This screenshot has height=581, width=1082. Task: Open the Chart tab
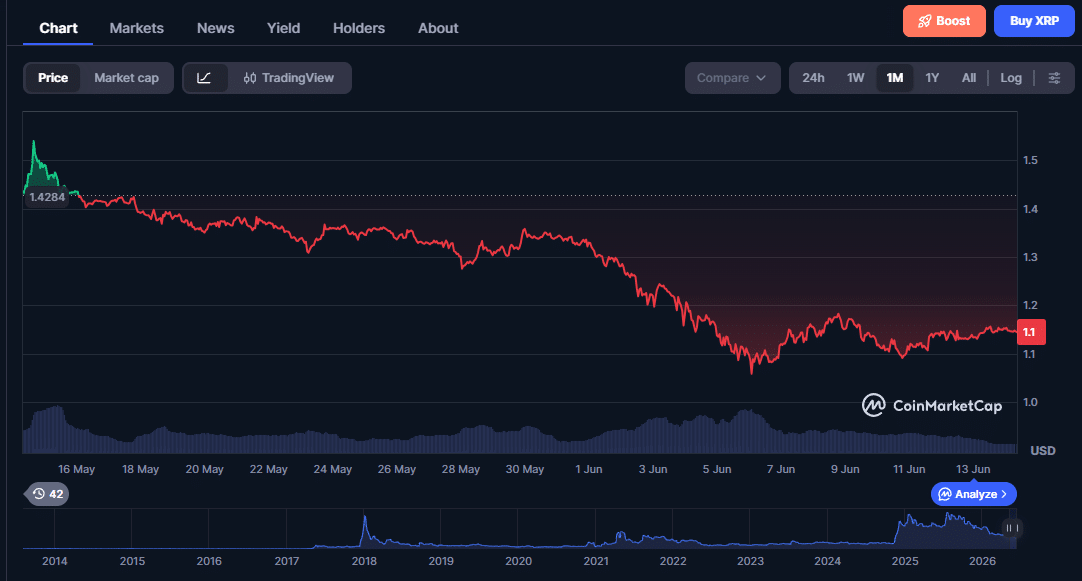coord(58,28)
